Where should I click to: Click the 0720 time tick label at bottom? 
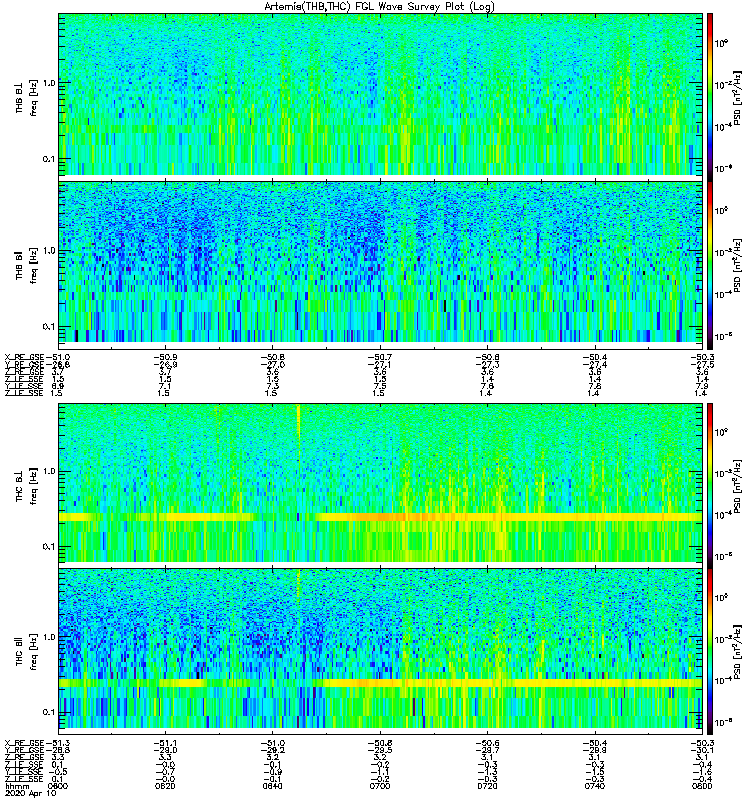tap(487, 786)
